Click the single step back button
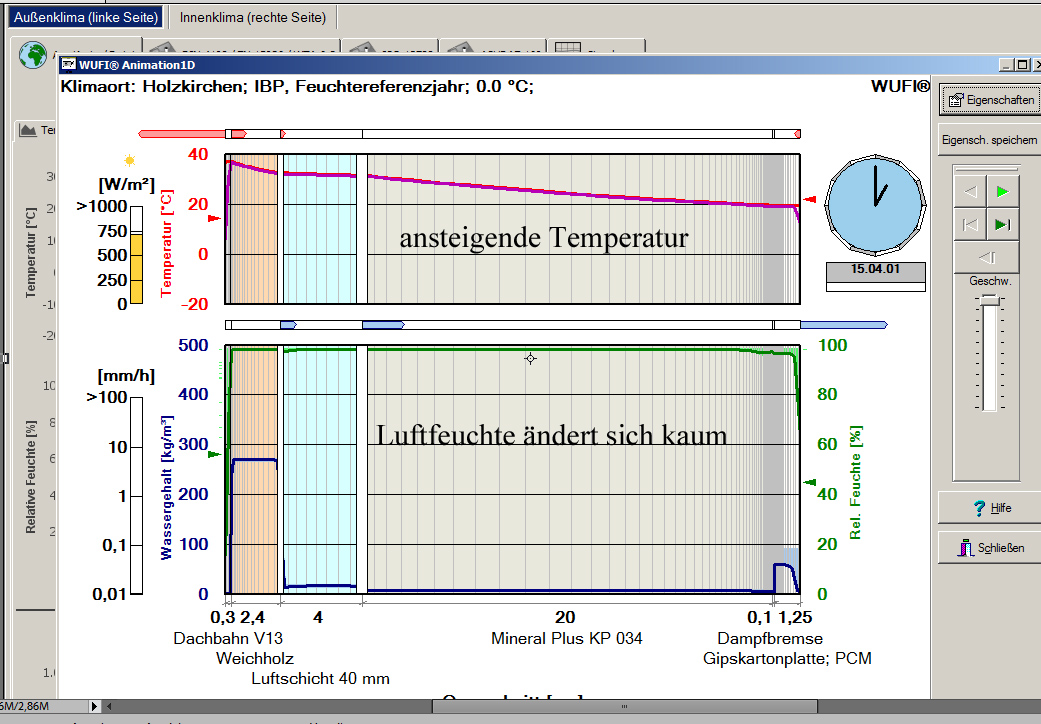This screenshot has width=1041, height=724. tap(985, 258)
